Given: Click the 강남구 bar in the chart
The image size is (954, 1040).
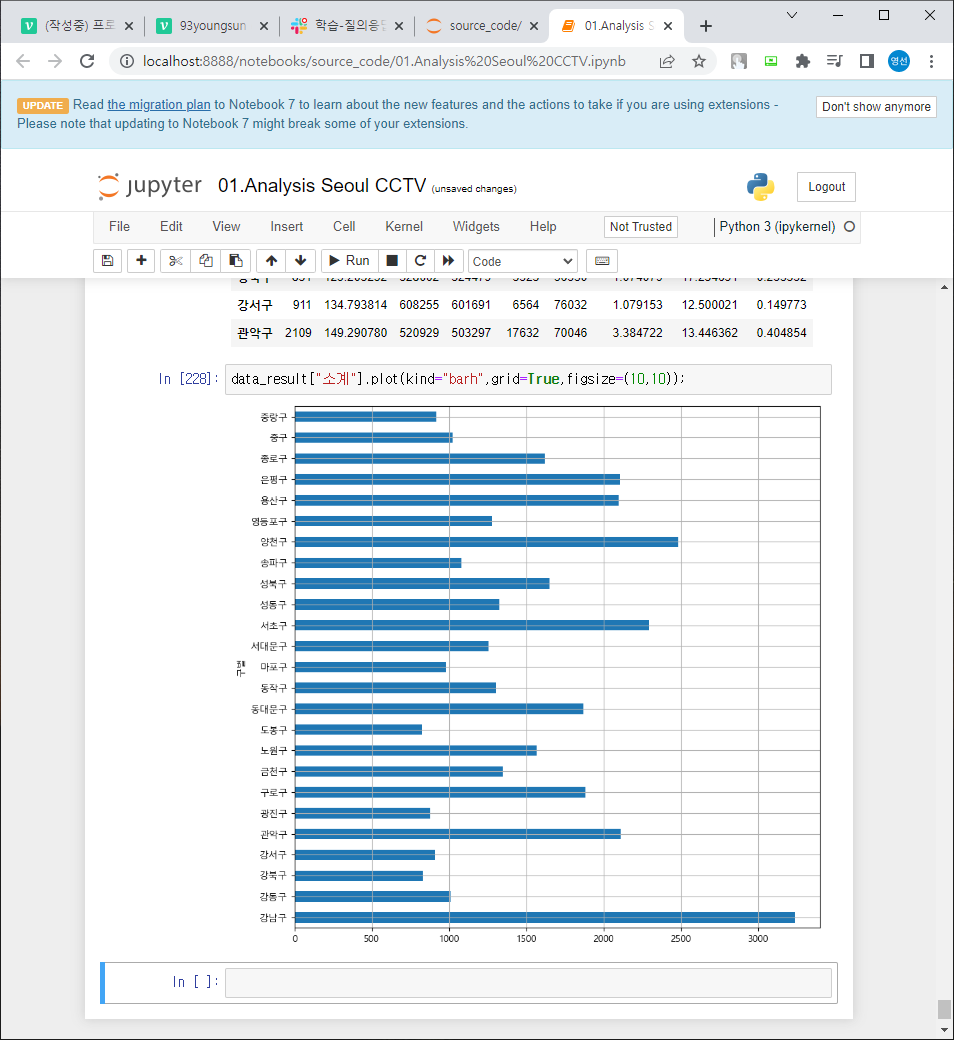Looking at the screenshot, I should point(545,917).
